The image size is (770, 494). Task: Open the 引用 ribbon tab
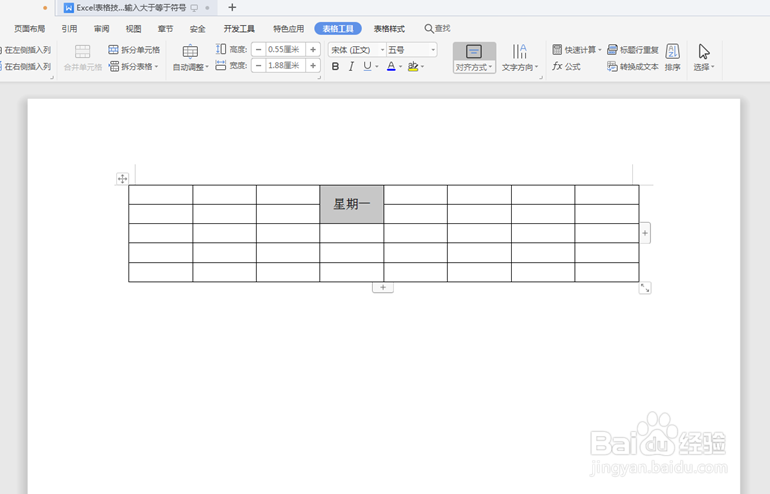69,29
